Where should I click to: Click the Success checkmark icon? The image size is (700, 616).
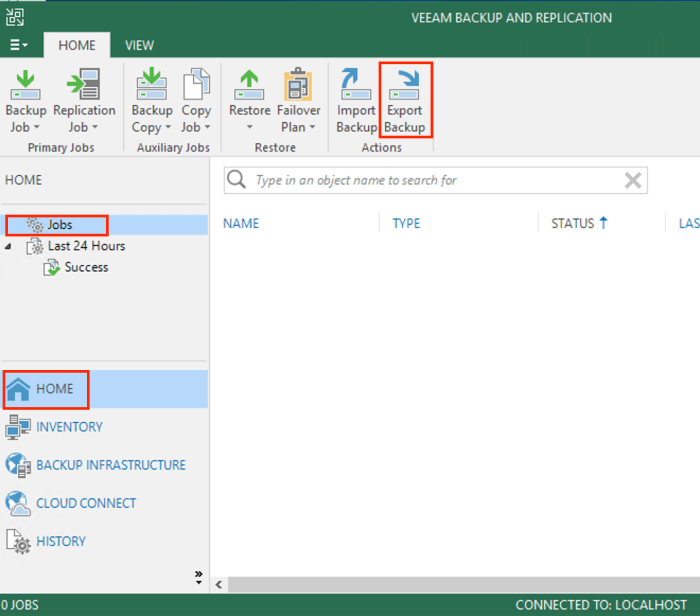(x=52, y=267)
